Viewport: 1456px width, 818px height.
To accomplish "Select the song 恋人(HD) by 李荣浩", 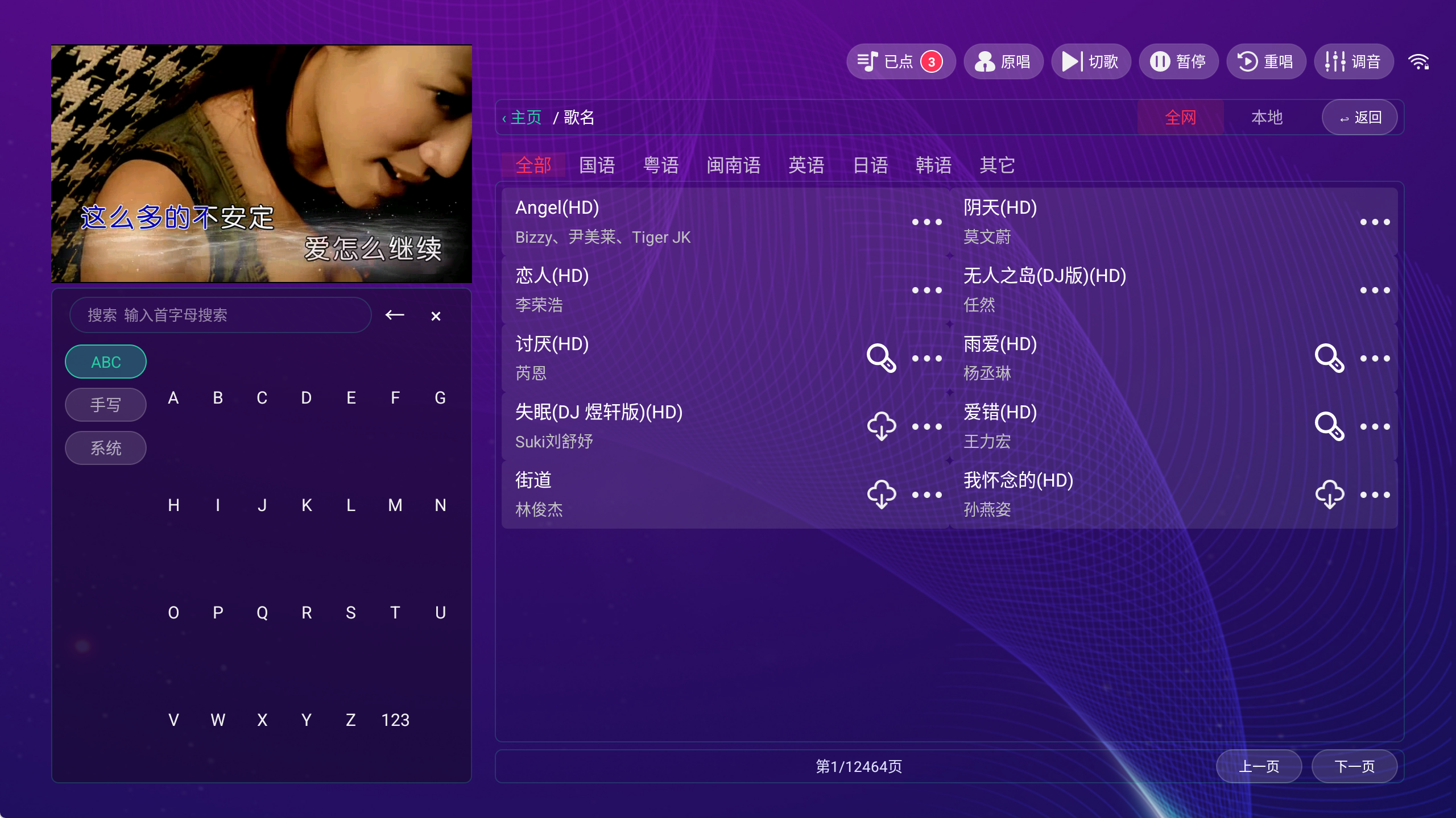I will pos(726,290).
